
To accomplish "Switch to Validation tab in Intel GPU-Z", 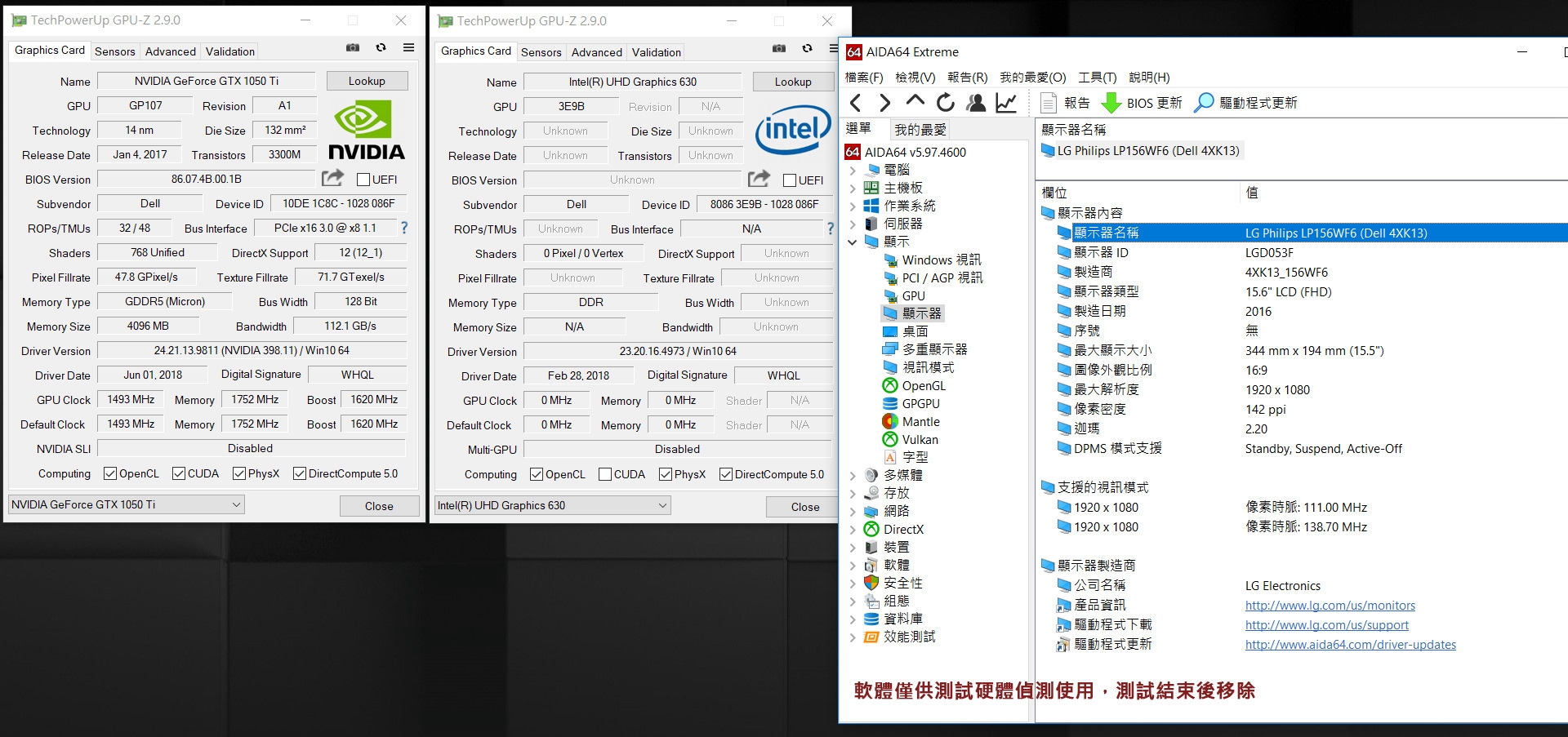I will click(x=657, y=52).
